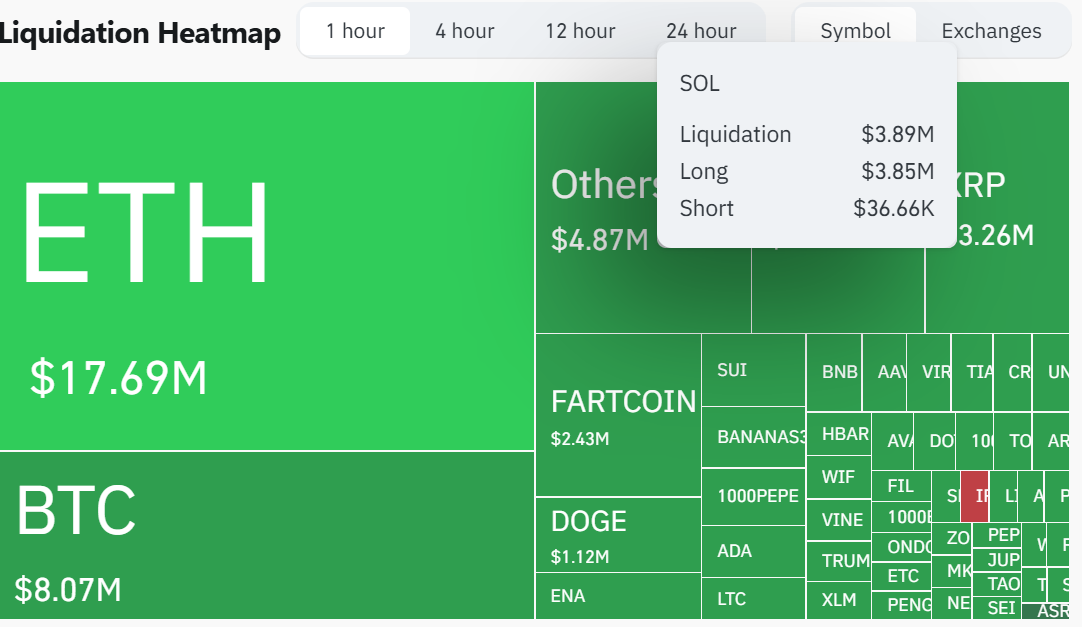Open the FARTCOIN $2.43M block
This screenshot has width=1082, height=627.
(618, 415)
